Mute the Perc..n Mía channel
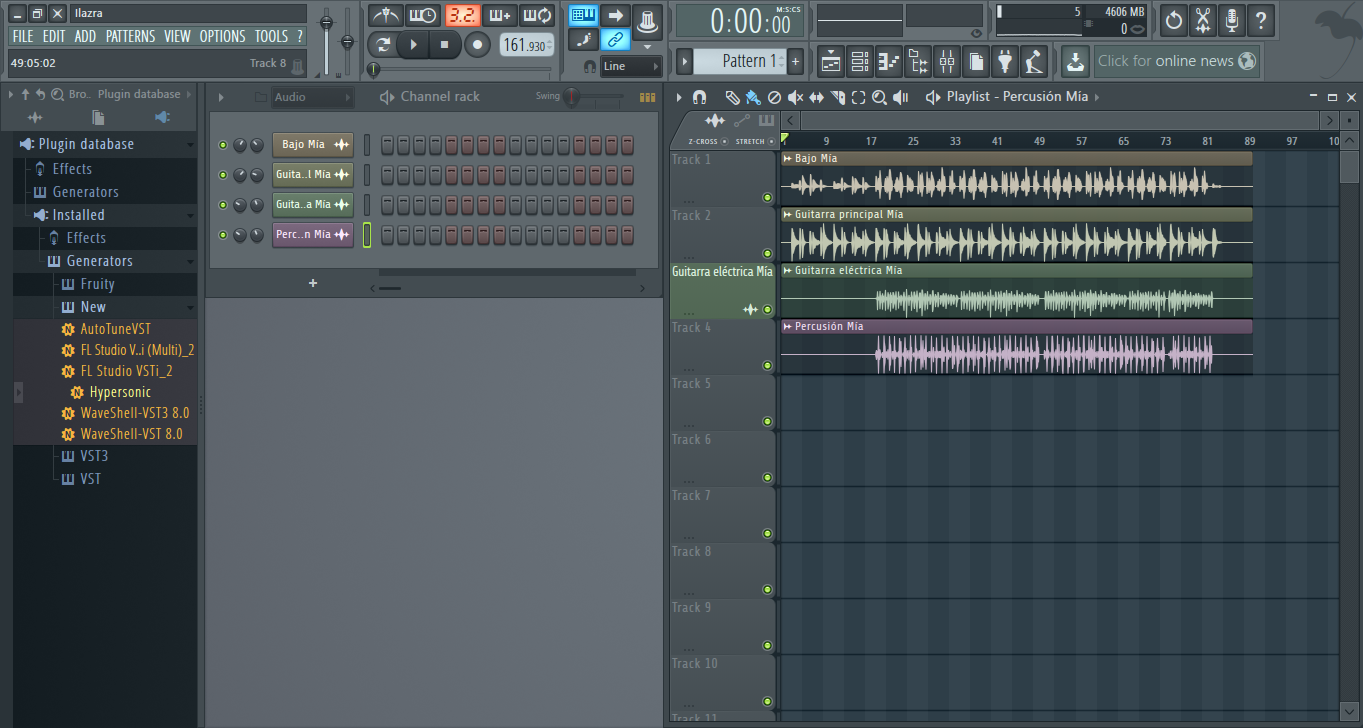This screenshot has width=1363, height=728. [x=223, y=235]
